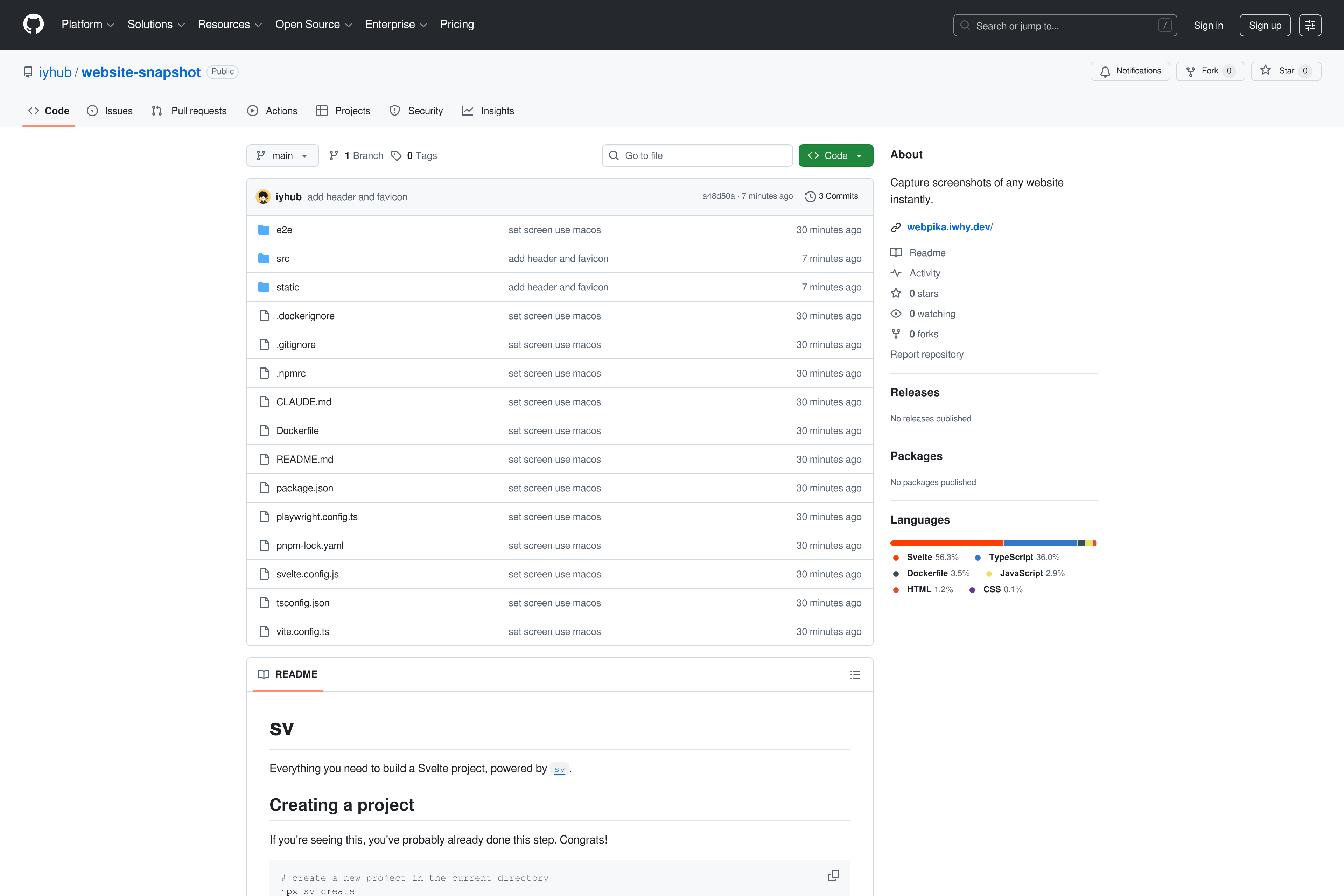This screenshot has width=1344, height=896.
Task: Click the branch icon next to 1 Branch
Action: coord(334,155)
